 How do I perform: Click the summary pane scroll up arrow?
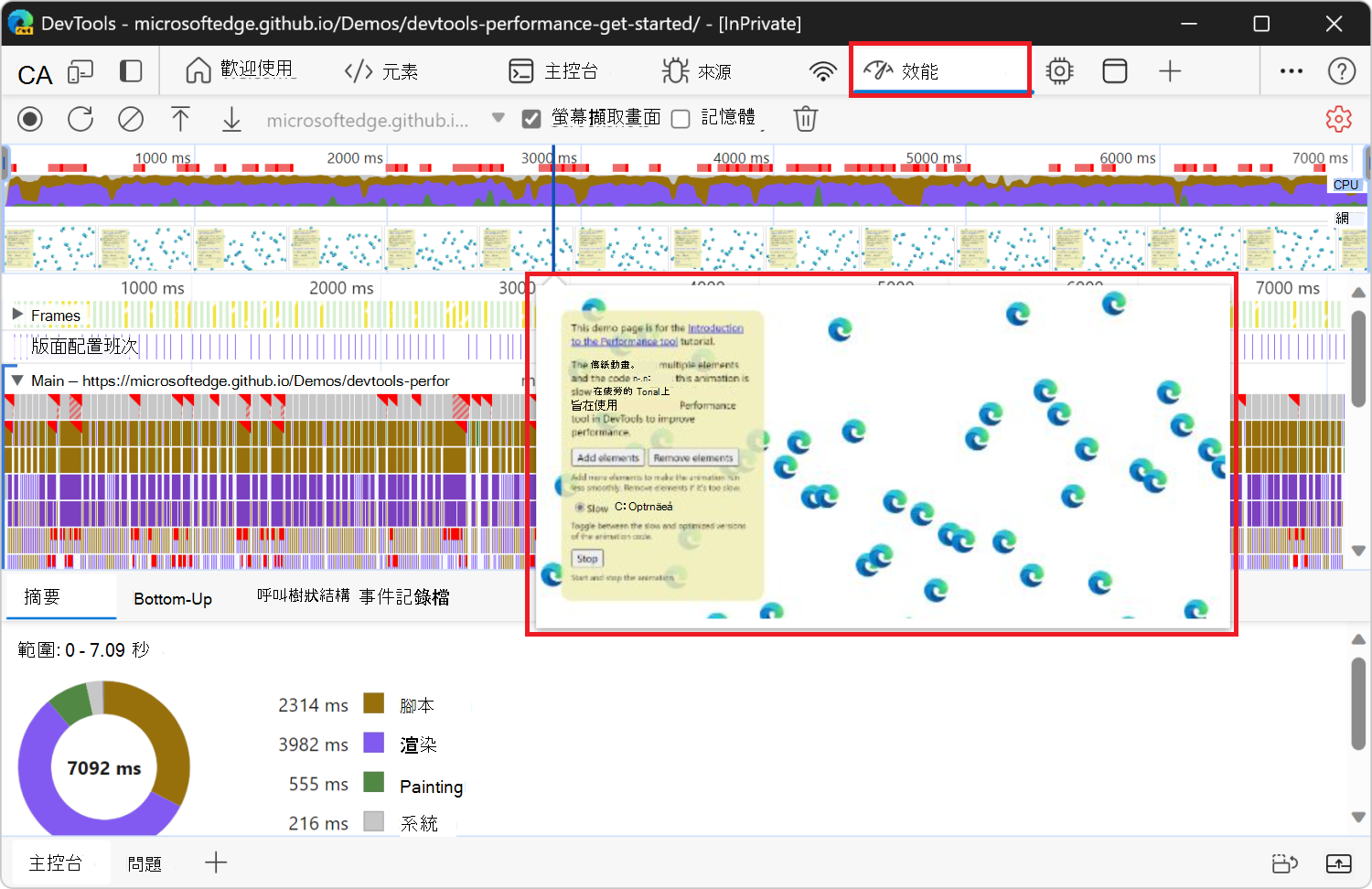click(1358, 640)
